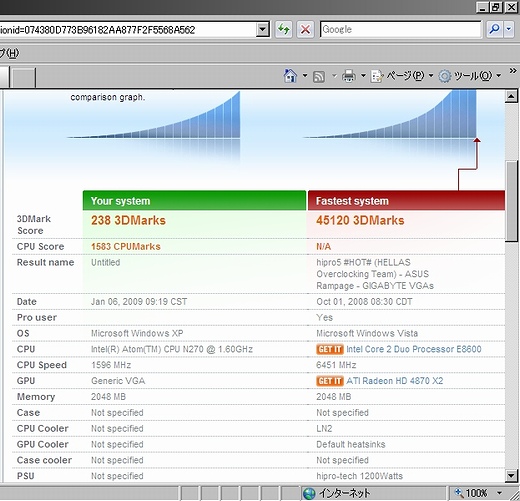The image size is (520, 501).
Task: Click the Your system comparison graph
Action: pos(154,115)
